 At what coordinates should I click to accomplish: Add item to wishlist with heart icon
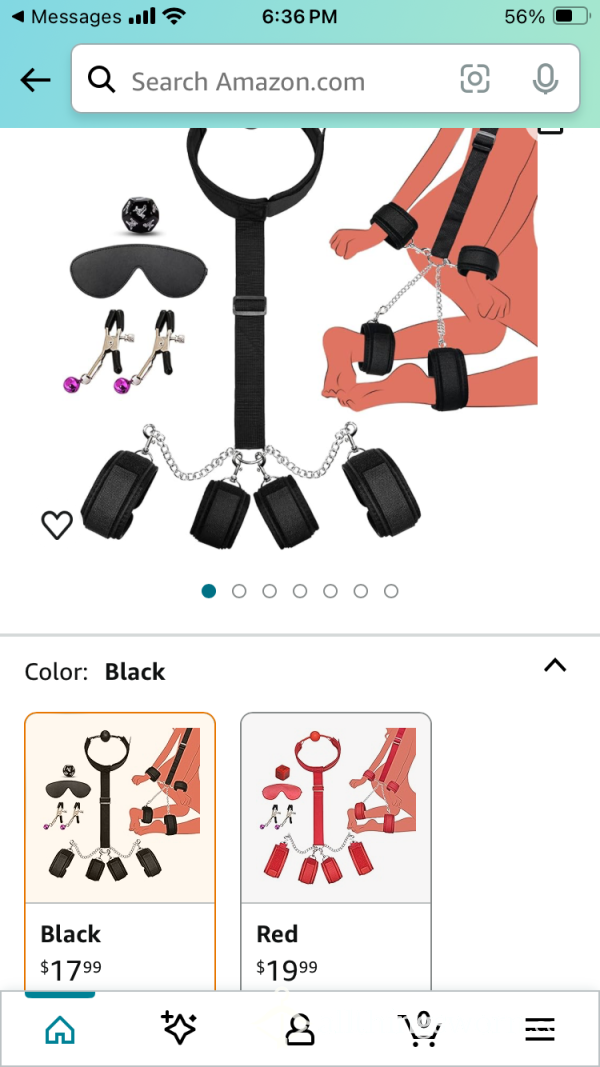coord(57,525)
